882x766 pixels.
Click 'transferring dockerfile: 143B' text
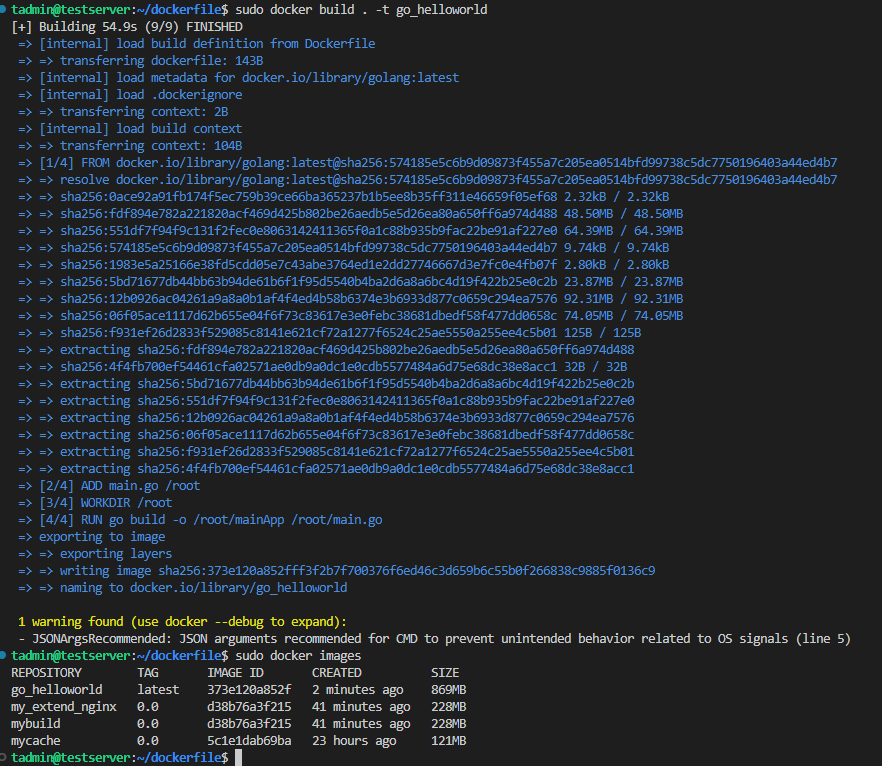point(161,61)
